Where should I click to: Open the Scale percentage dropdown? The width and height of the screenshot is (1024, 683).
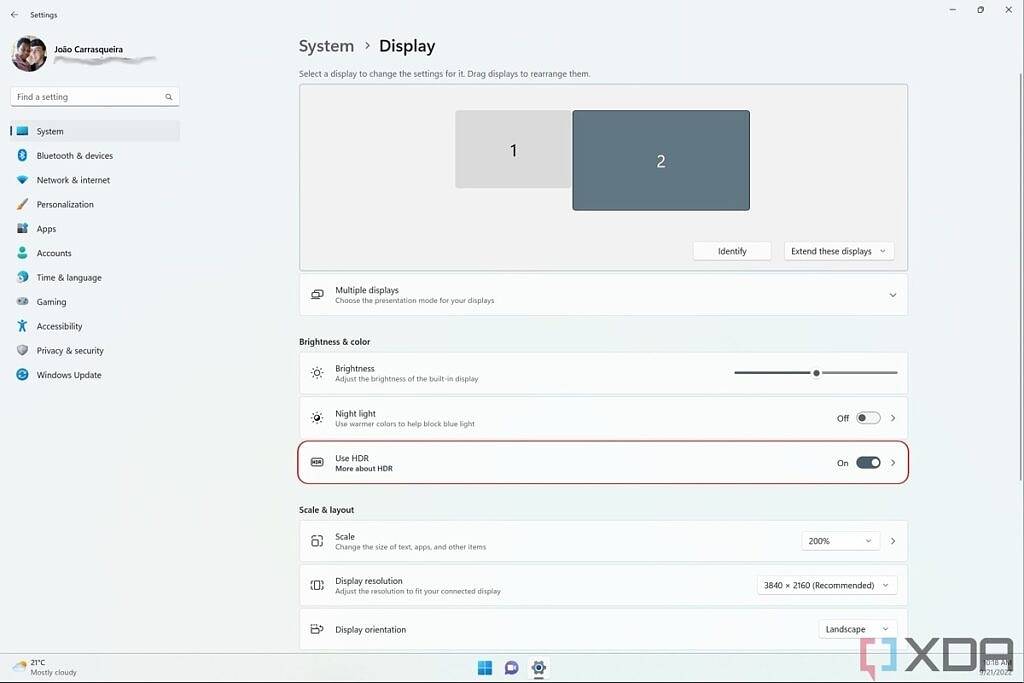click(840, 540)
